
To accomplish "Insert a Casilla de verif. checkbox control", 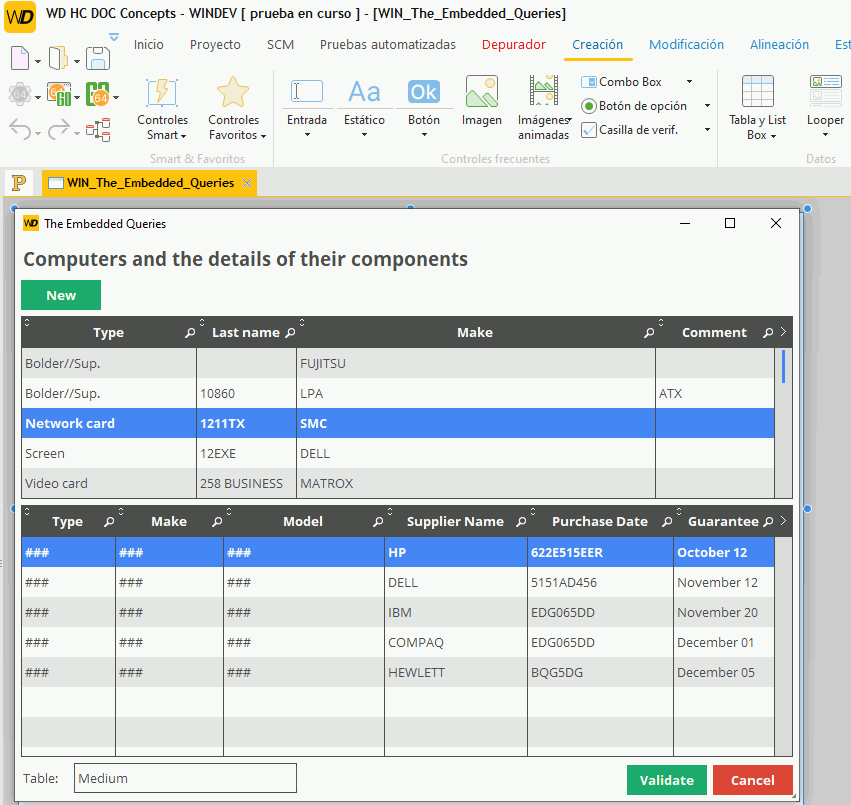I will (x=630, y=130).
